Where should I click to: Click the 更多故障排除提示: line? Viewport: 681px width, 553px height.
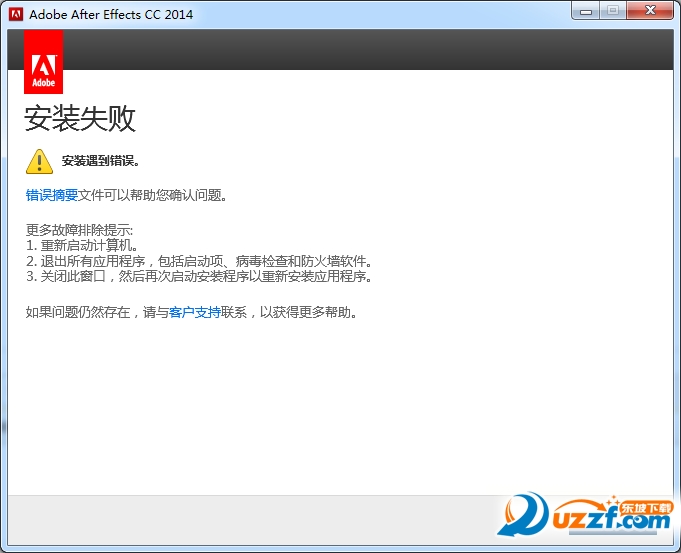[79, 230]
